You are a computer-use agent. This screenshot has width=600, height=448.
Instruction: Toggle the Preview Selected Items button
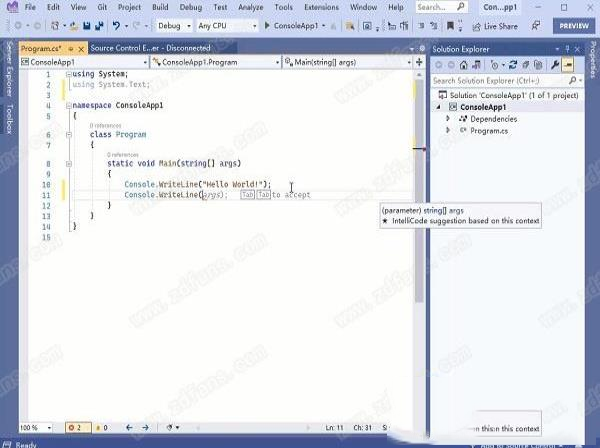(568, 63)
